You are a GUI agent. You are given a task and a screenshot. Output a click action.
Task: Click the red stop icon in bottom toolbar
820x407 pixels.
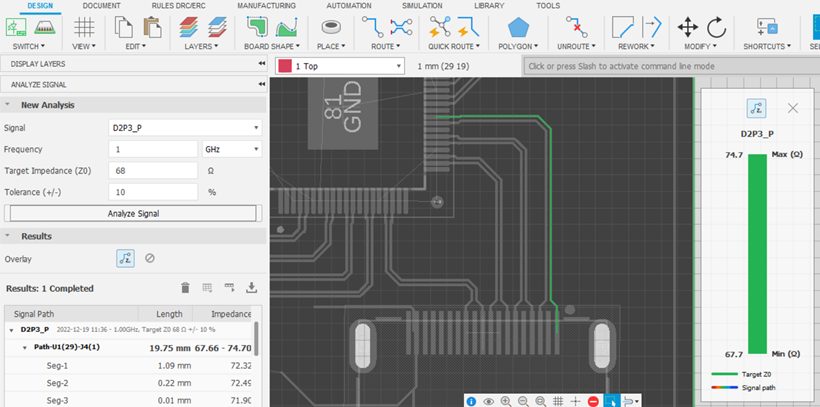click(x=593, y=400)
